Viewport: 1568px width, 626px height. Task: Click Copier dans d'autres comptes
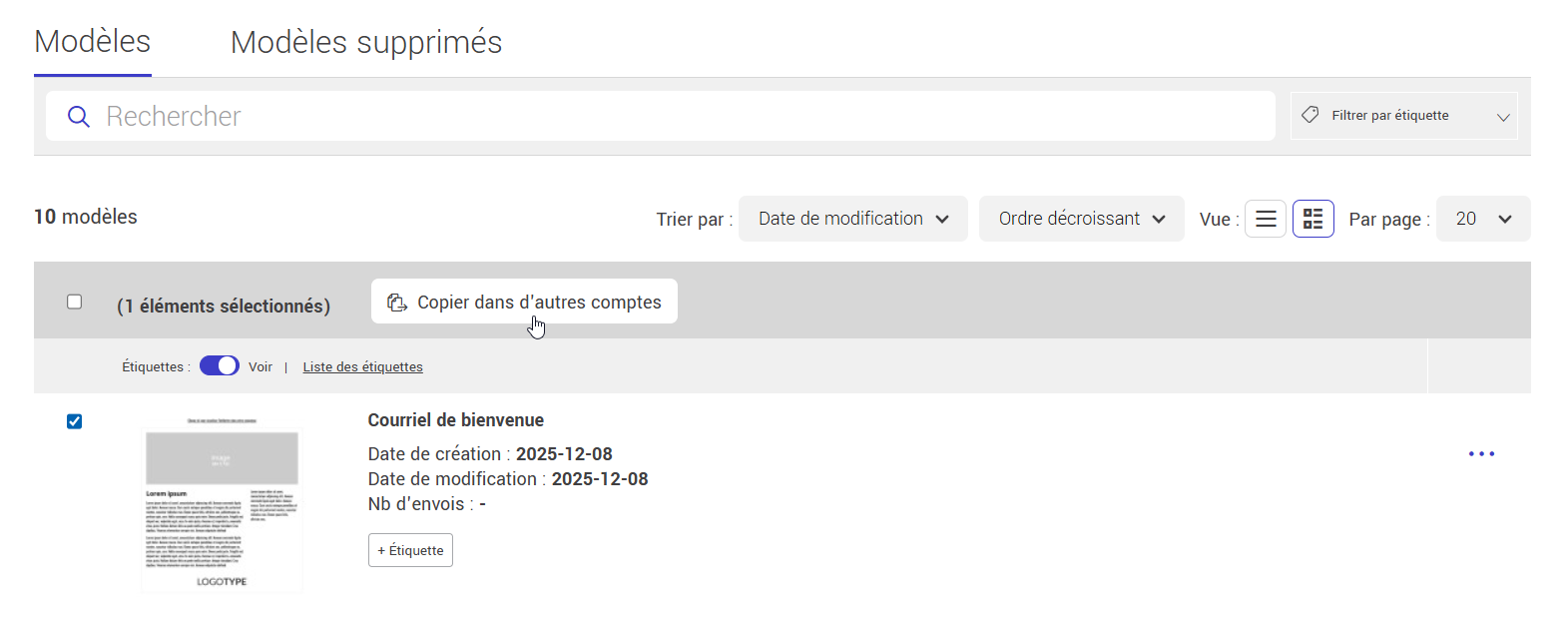539,301
